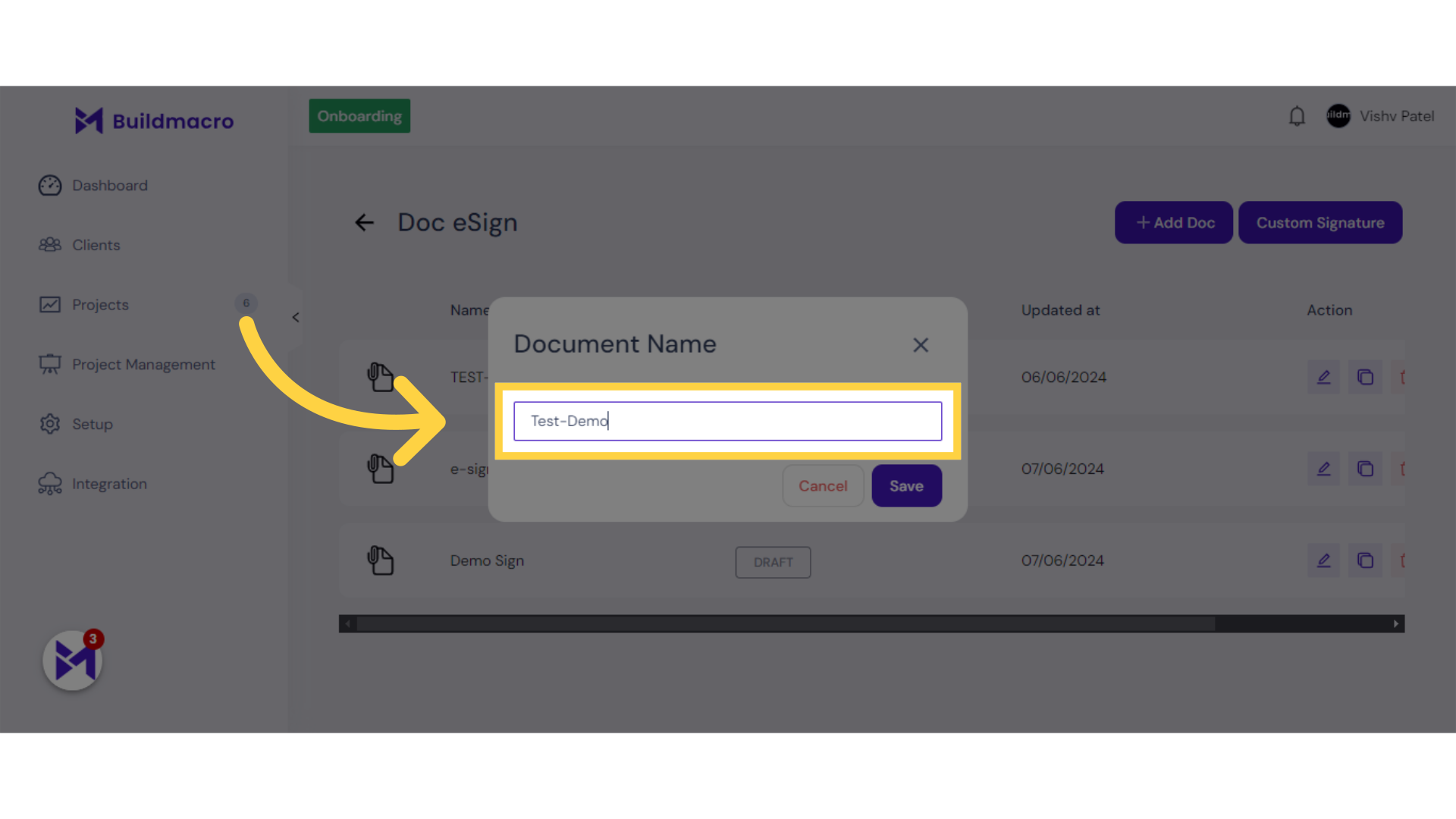
Task: Click Cancel to dismiss the dialog
Action: [823, 485]
